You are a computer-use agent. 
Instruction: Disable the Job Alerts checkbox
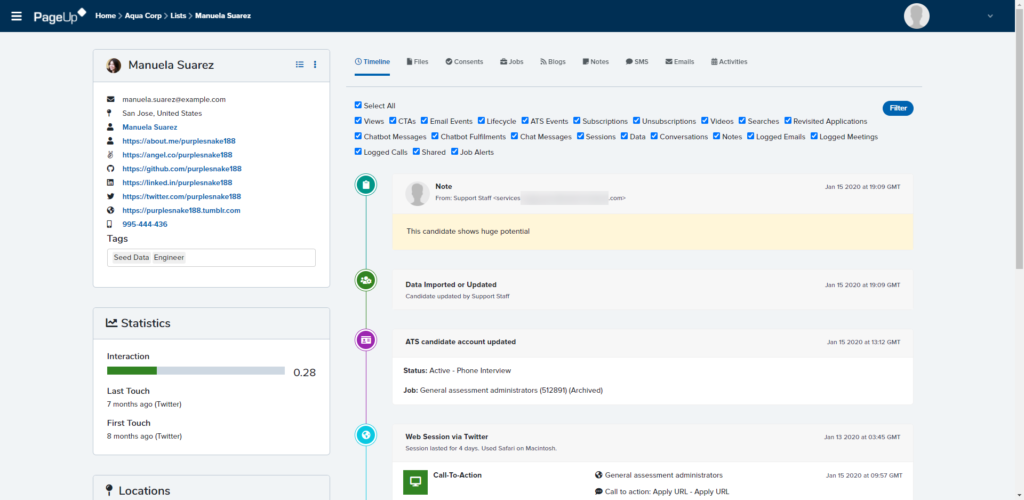[x=454, y=152]
